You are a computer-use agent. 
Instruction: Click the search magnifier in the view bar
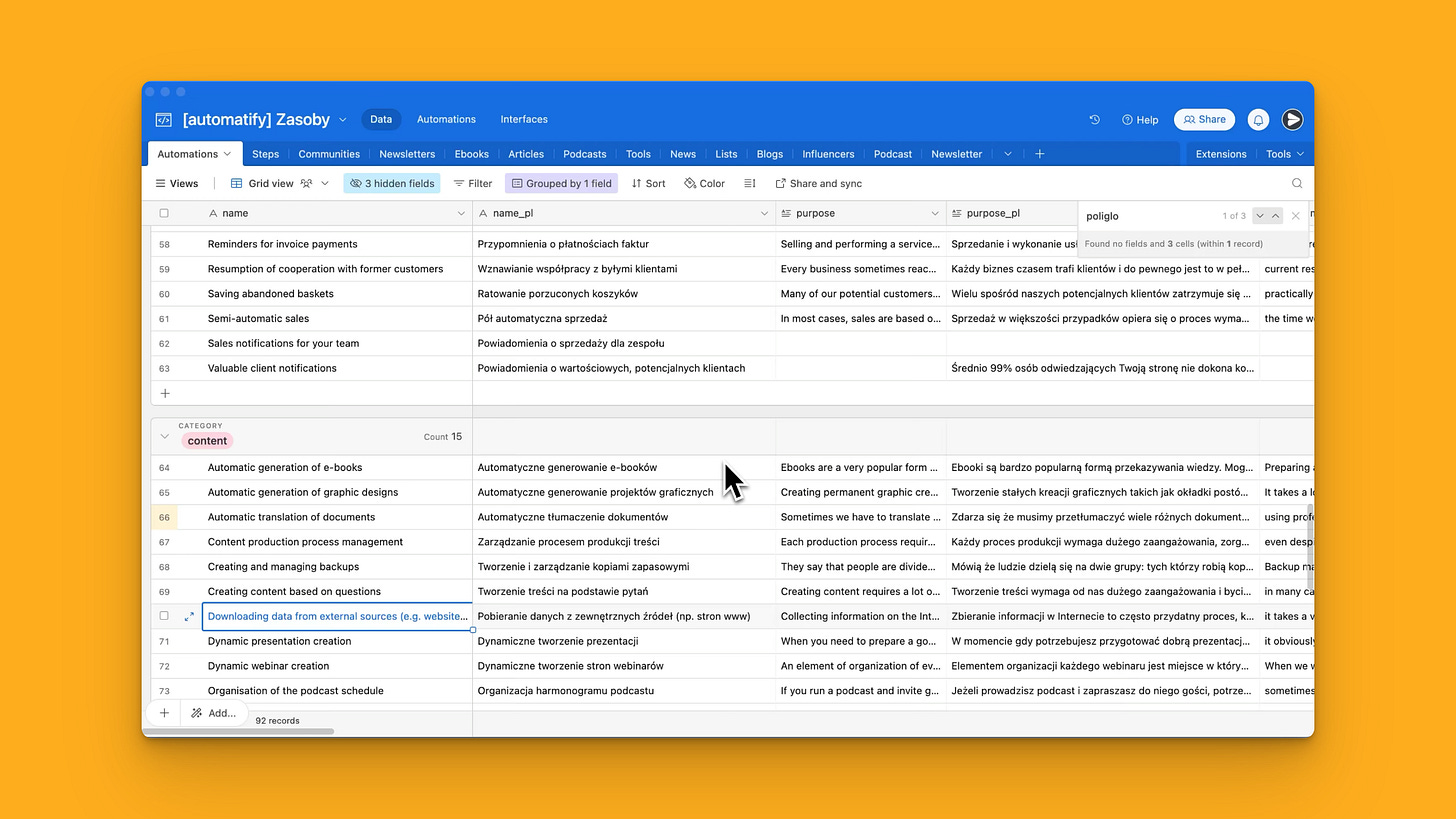1297,184
